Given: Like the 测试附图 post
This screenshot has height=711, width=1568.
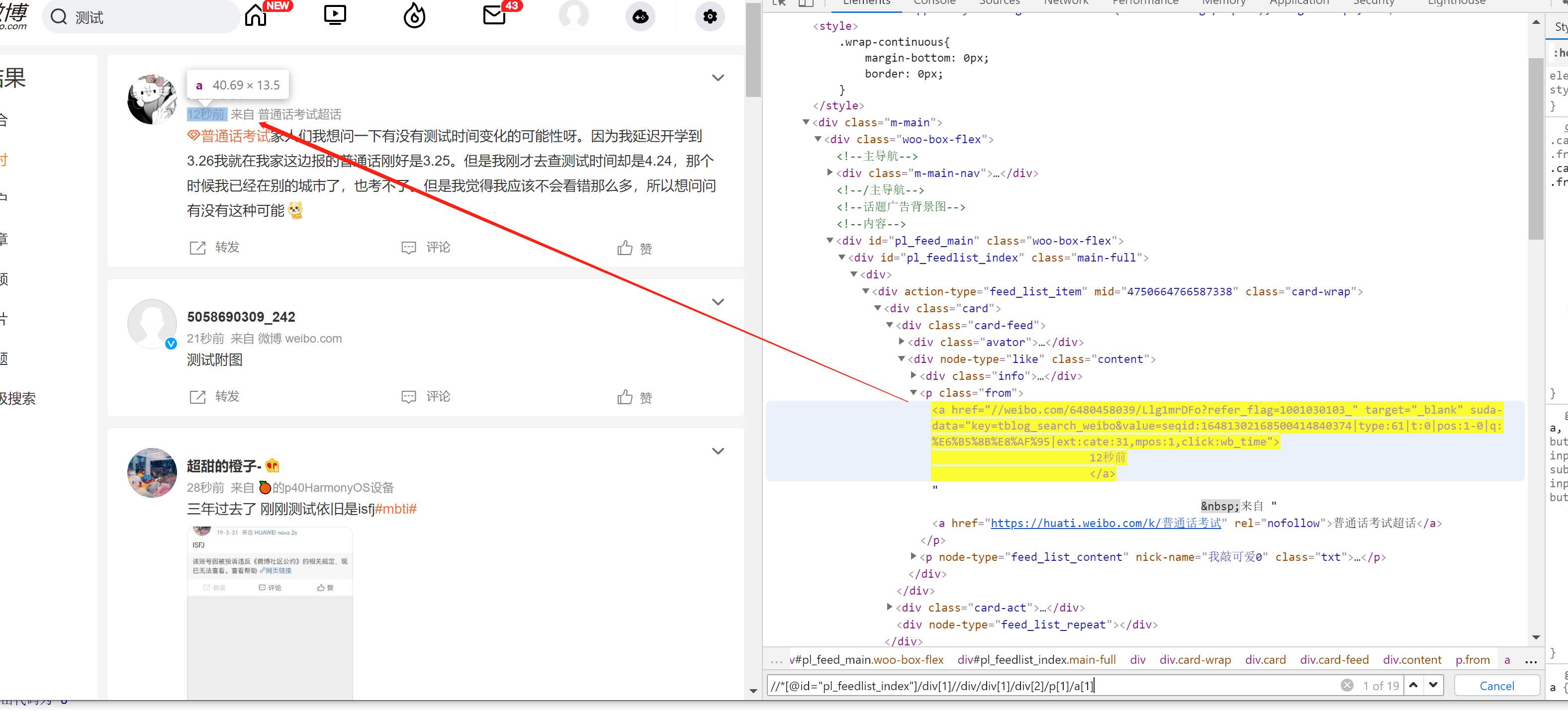Looking at the screenshot, I should pos(625,397).
